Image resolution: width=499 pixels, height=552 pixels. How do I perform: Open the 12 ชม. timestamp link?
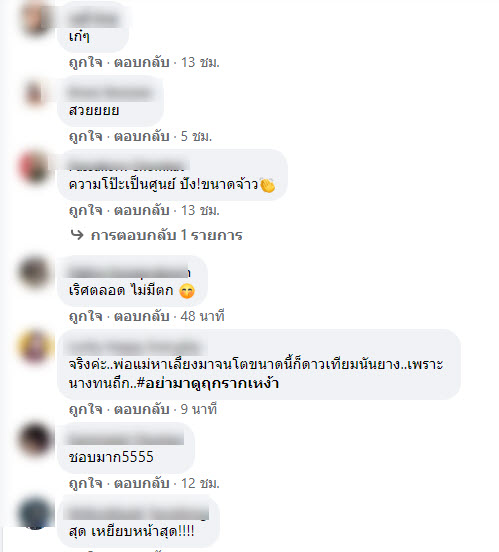[x=200, y=483]
